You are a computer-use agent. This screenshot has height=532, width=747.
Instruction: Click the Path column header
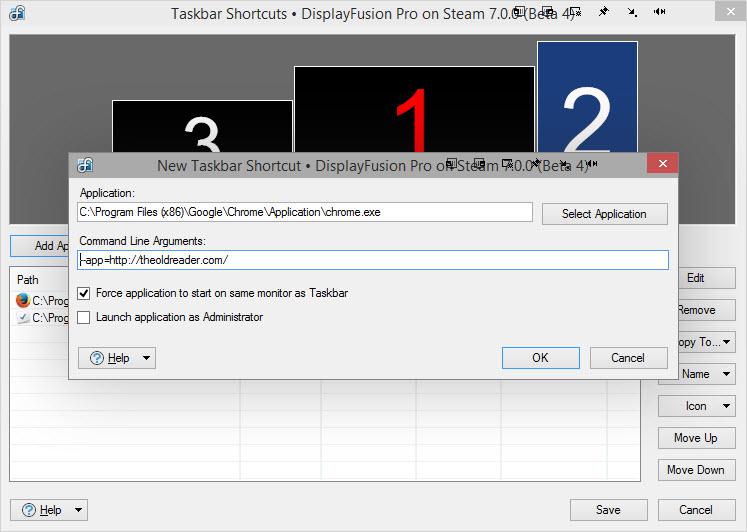point(28,280)
